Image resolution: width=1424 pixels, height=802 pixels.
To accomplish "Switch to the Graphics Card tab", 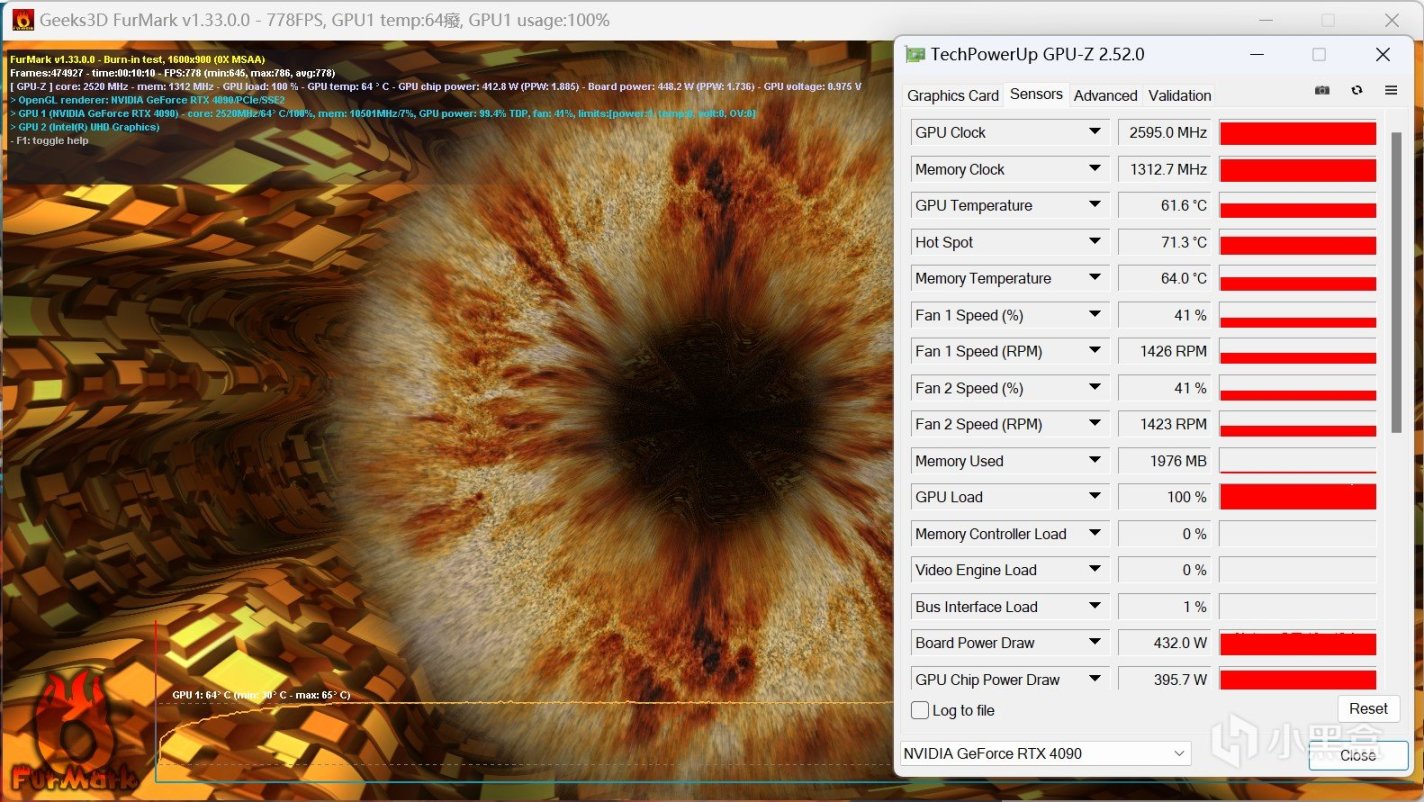I will click(953, 96).
